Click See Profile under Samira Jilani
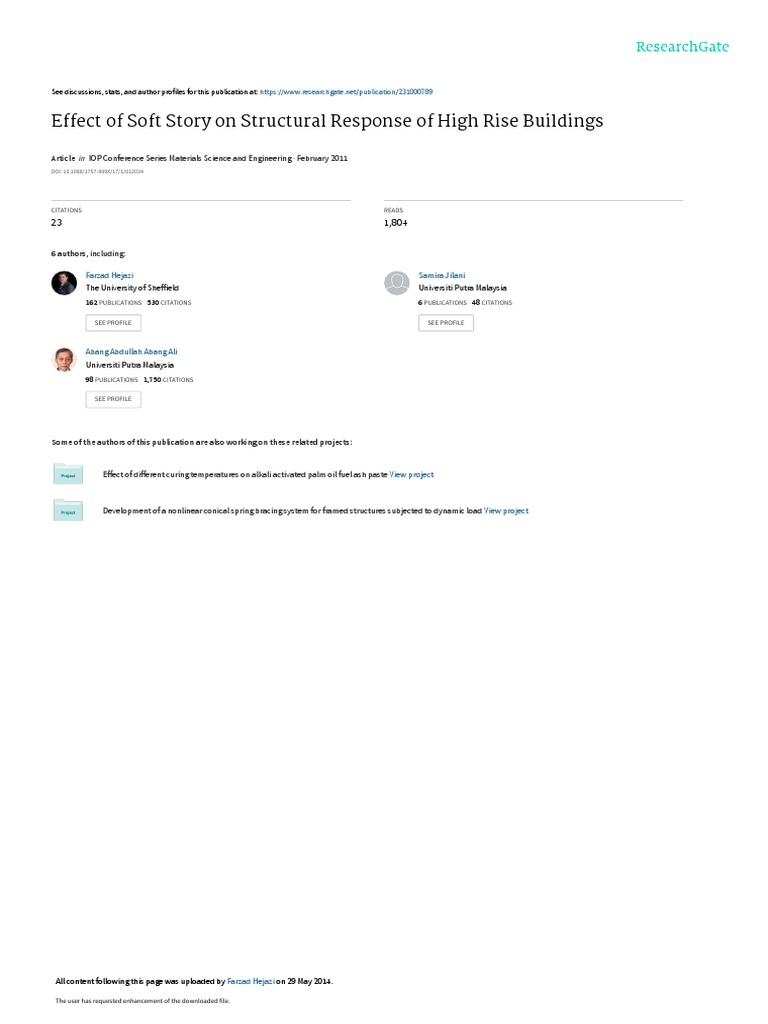Viewport: 768px width, 1024px height. click(446, 323)
